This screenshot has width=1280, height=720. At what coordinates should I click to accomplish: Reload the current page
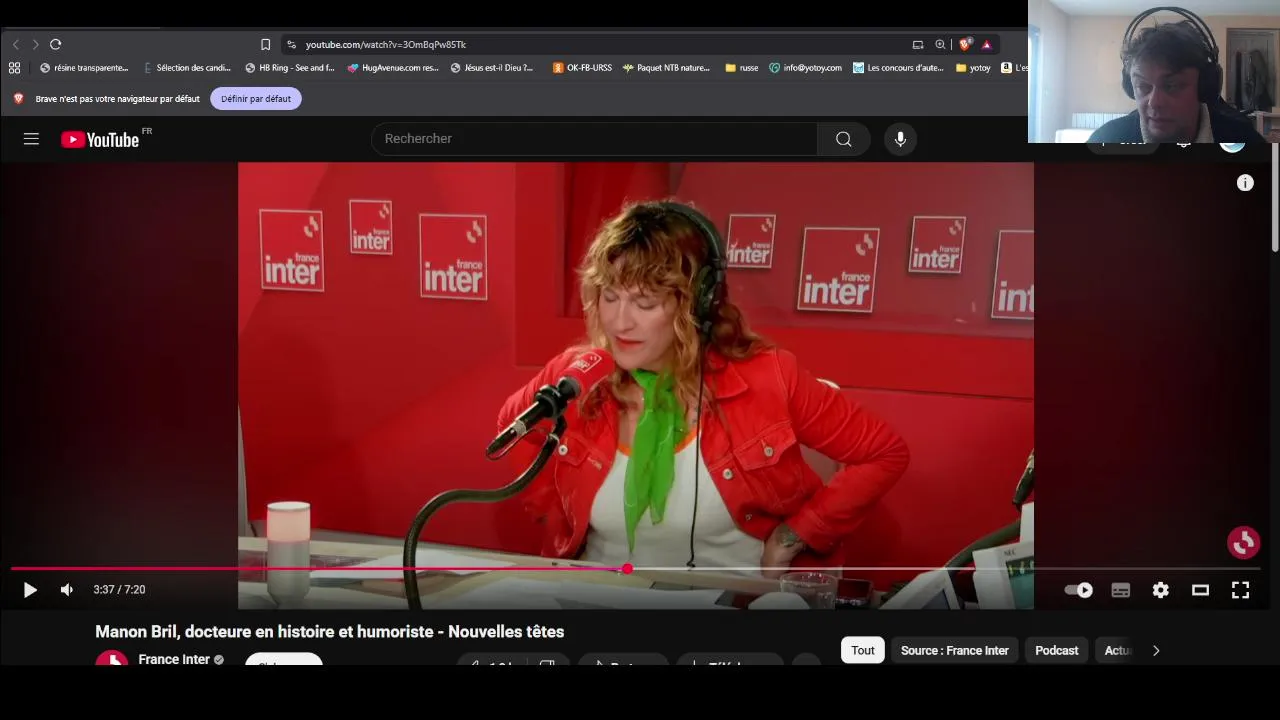click(x=56, y=44)
